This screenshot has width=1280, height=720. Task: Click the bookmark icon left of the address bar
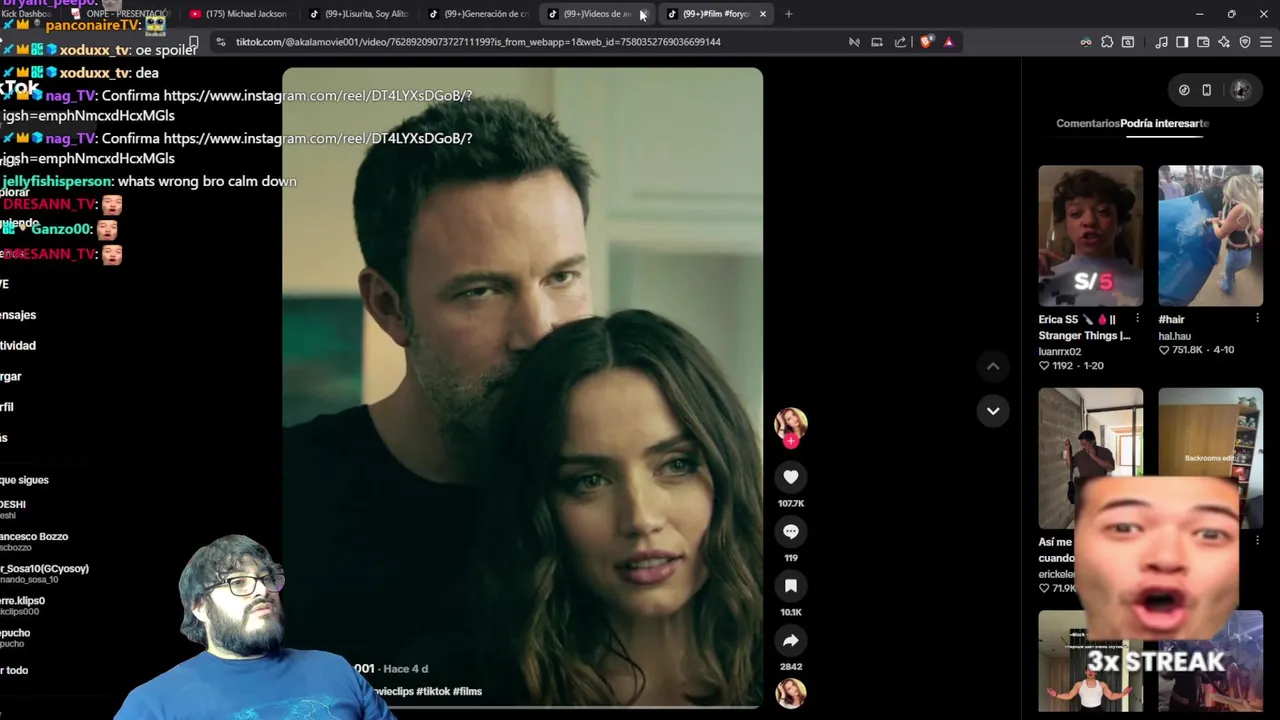[x=193, y=42]
